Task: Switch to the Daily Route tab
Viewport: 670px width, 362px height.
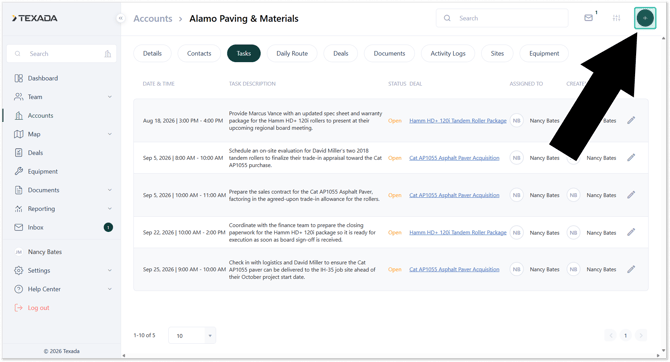Action: 292,53
